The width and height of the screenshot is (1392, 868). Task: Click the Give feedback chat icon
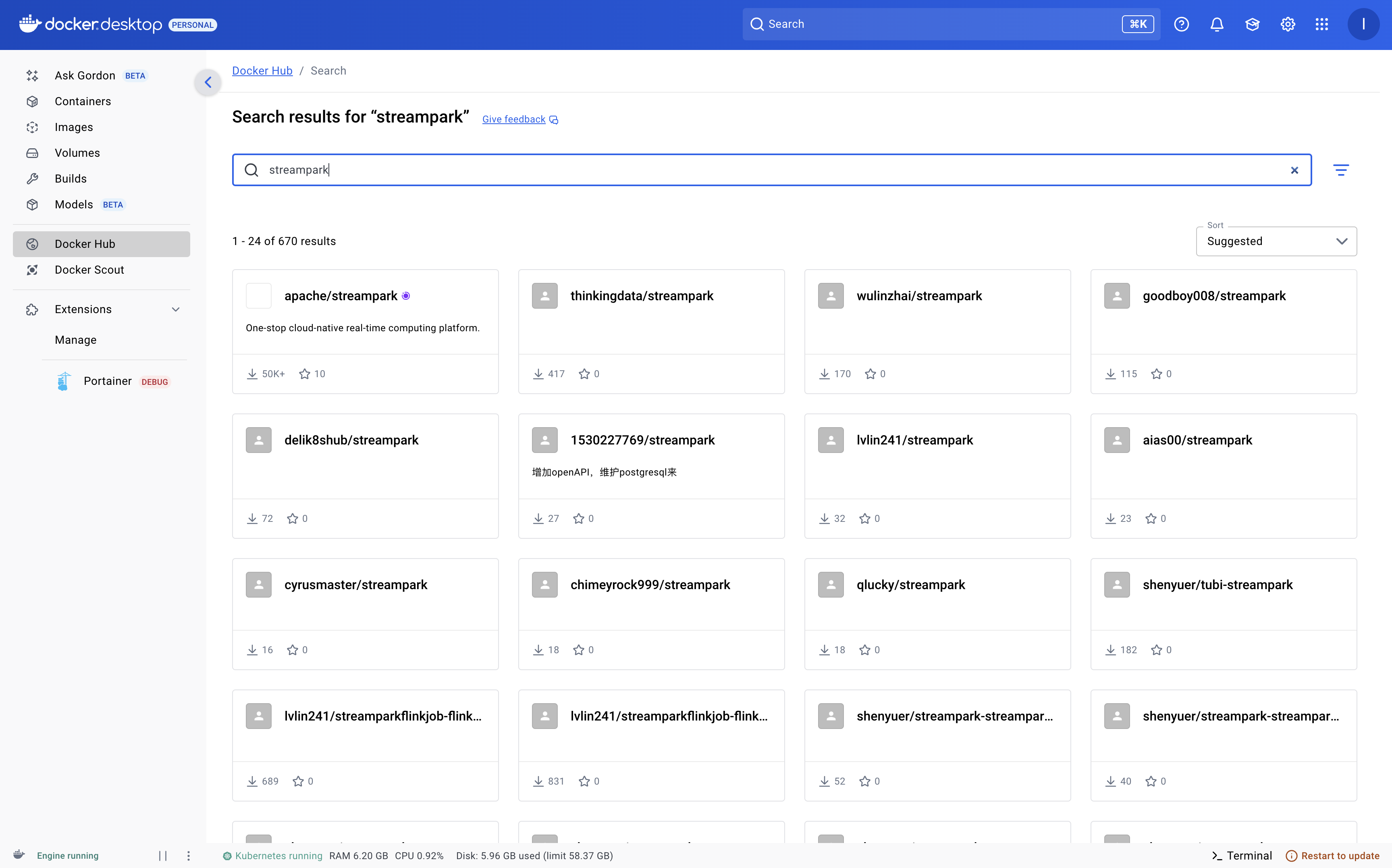[554, 119]
